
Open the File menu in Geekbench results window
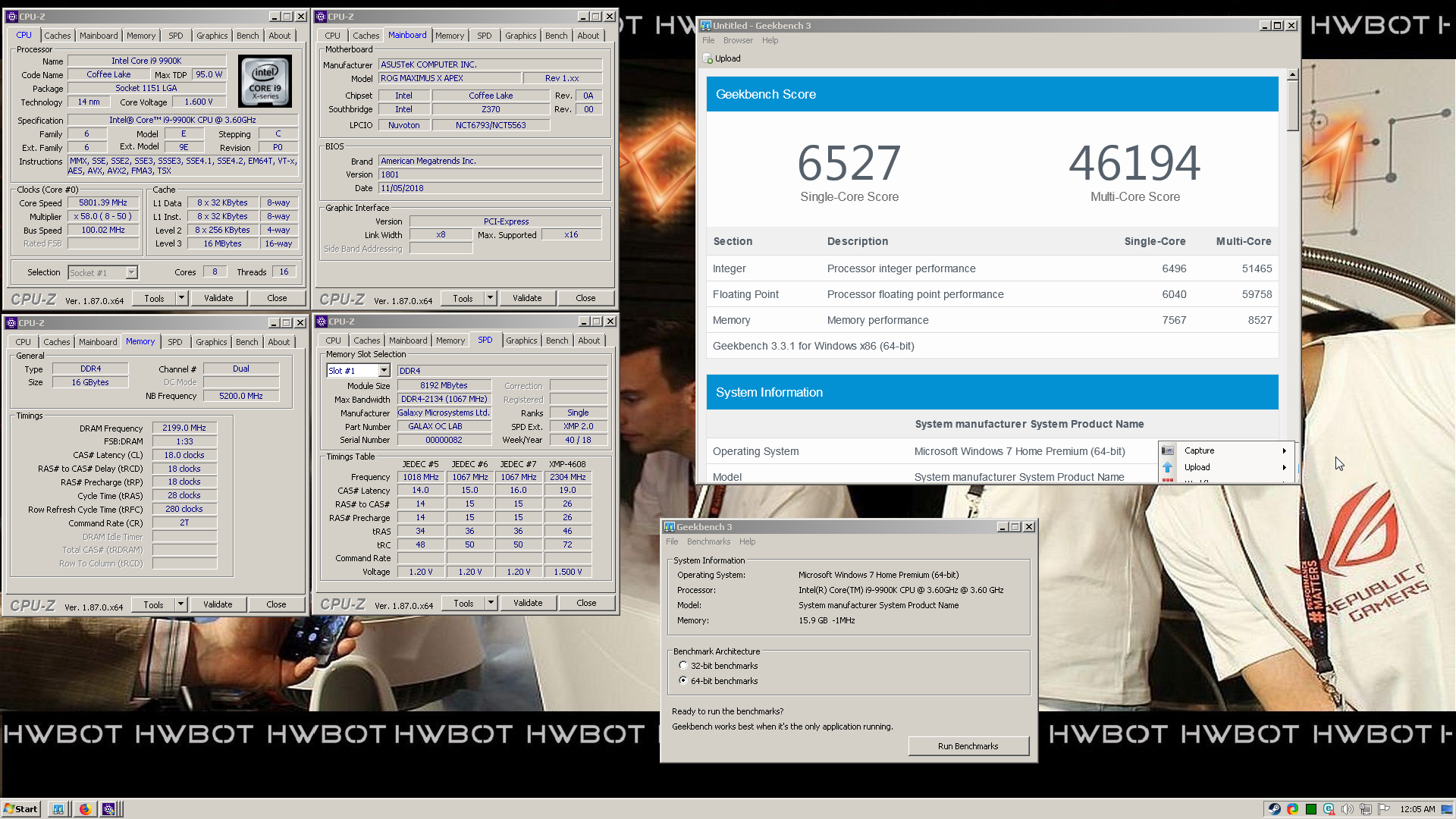click(708, 41)
